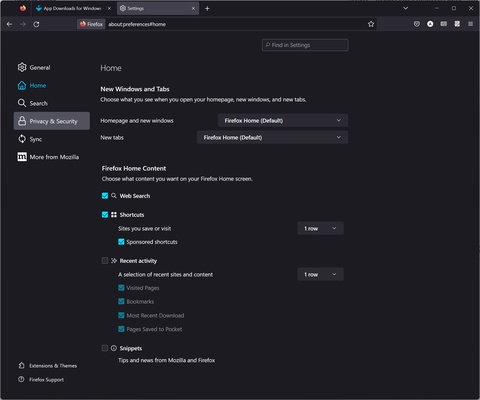This screenshot has height=400, width=480.
Task: Uncheck the Web Search checkbox
Action: click(105, 196)
